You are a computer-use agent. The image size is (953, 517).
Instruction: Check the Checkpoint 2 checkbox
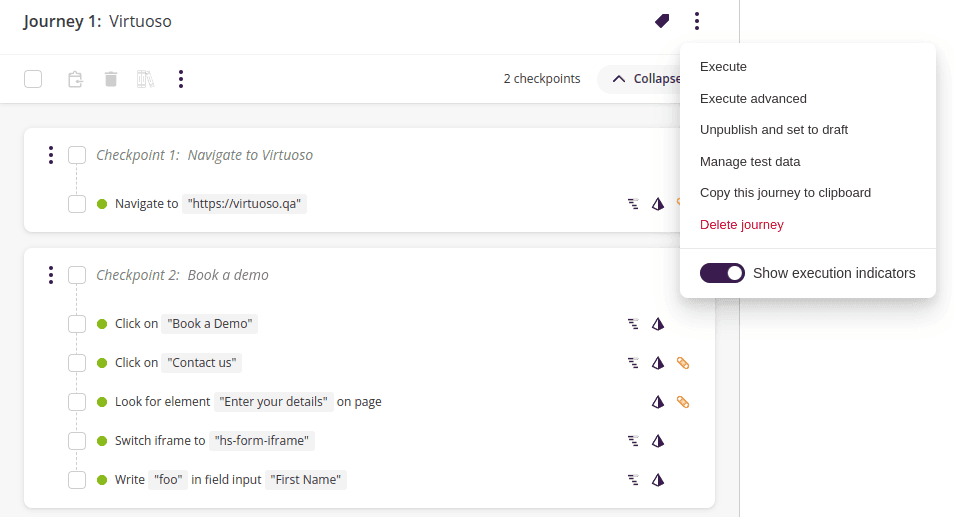pyautogui.click(x=77, y=275)
